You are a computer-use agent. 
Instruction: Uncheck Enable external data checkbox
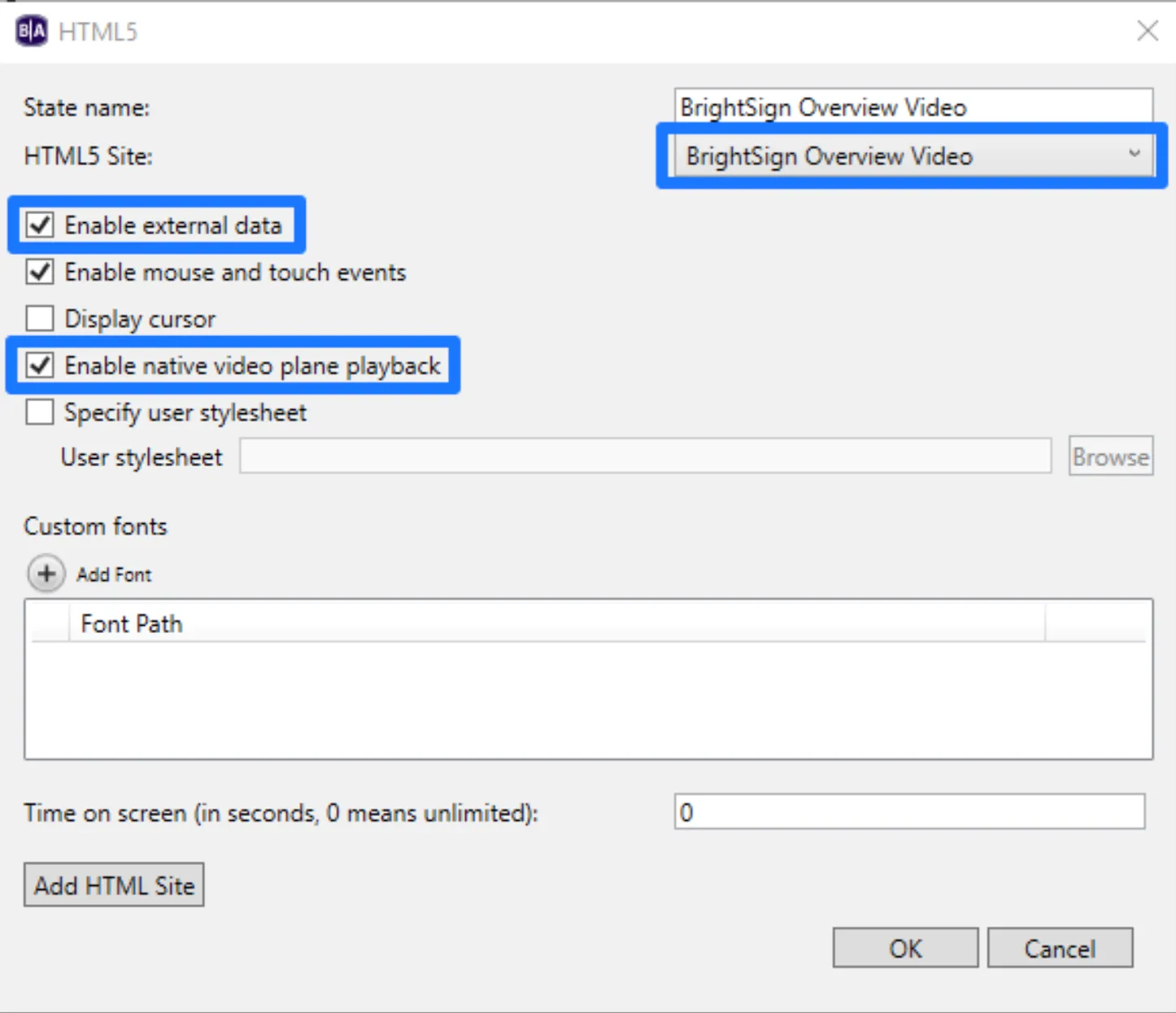[x=40, y=225]
